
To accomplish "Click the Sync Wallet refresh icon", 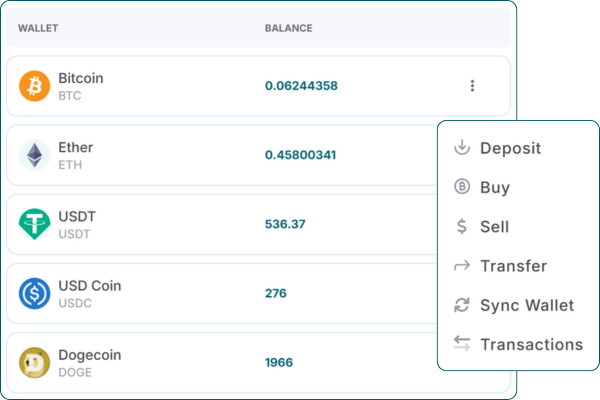I will (461, 305).
